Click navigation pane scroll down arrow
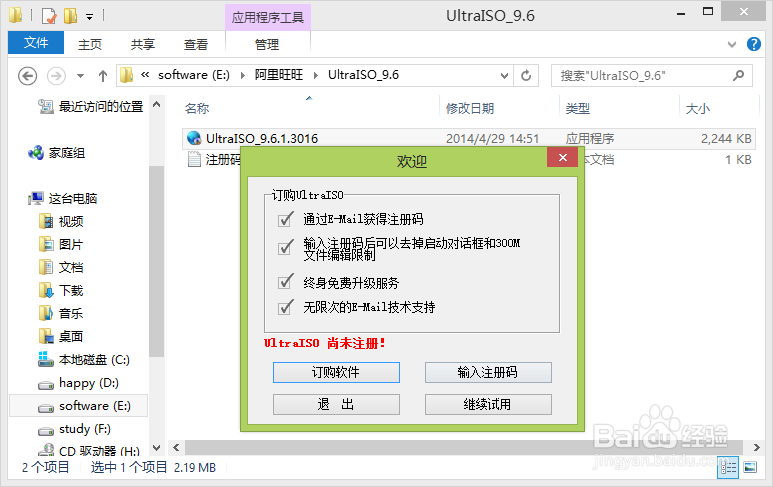 [156, 448]
